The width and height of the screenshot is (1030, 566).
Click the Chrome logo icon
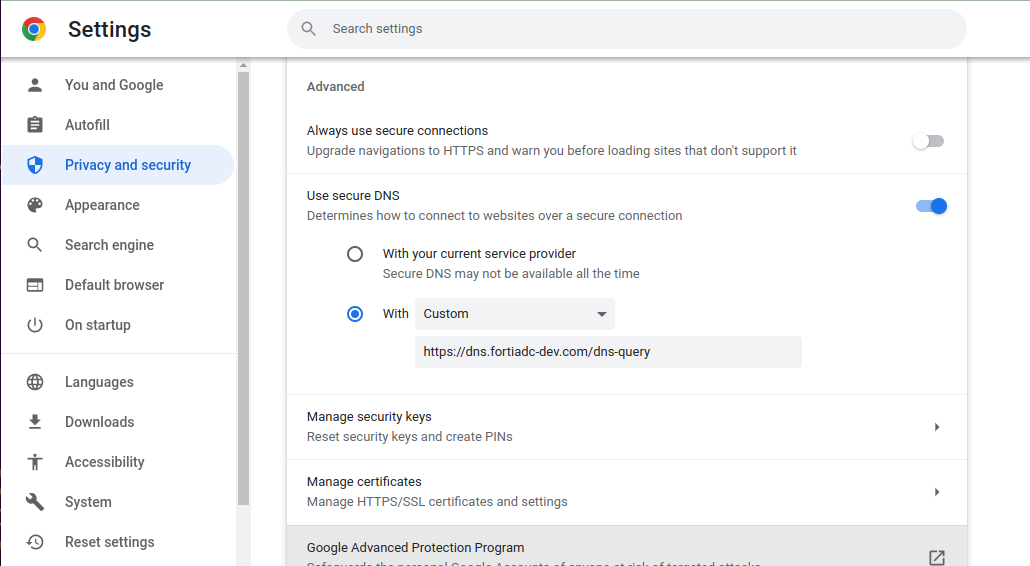[34, 29]
